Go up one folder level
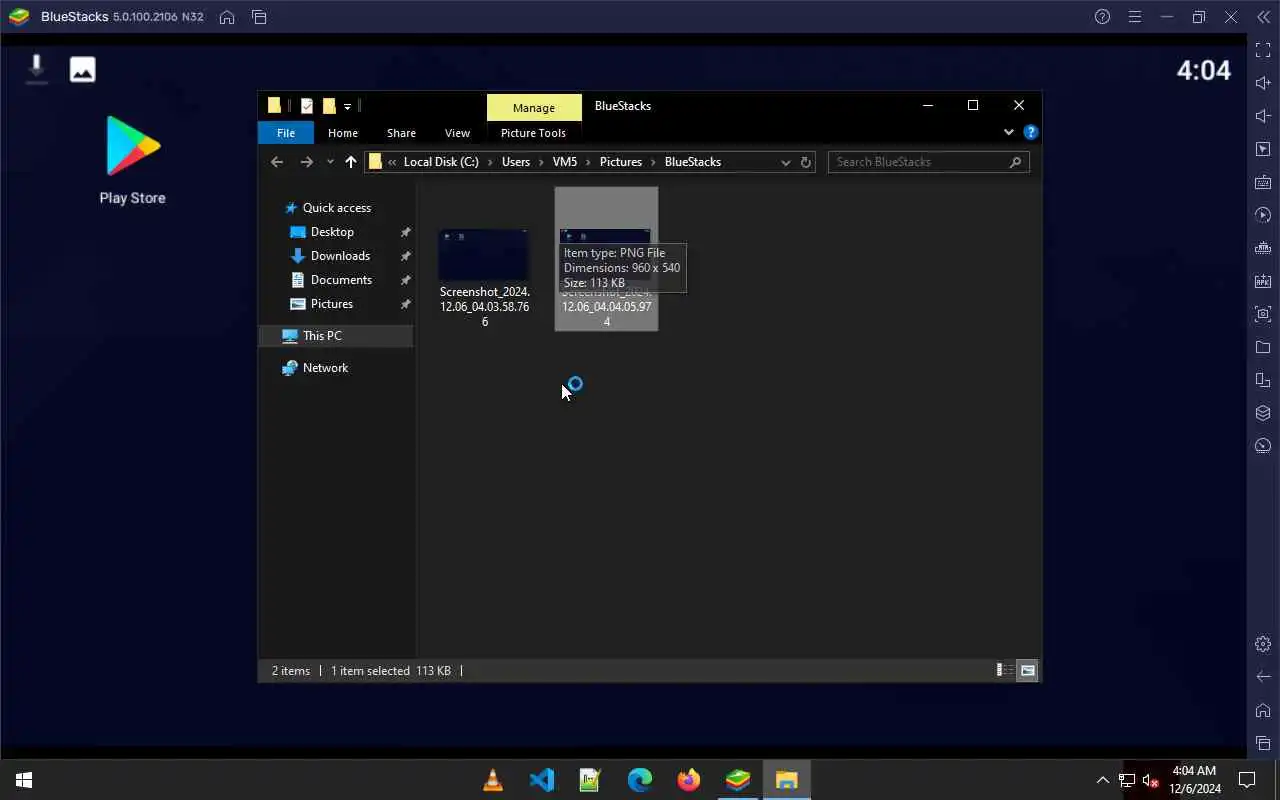This screenshot has width=1280, height=800. 350,162
